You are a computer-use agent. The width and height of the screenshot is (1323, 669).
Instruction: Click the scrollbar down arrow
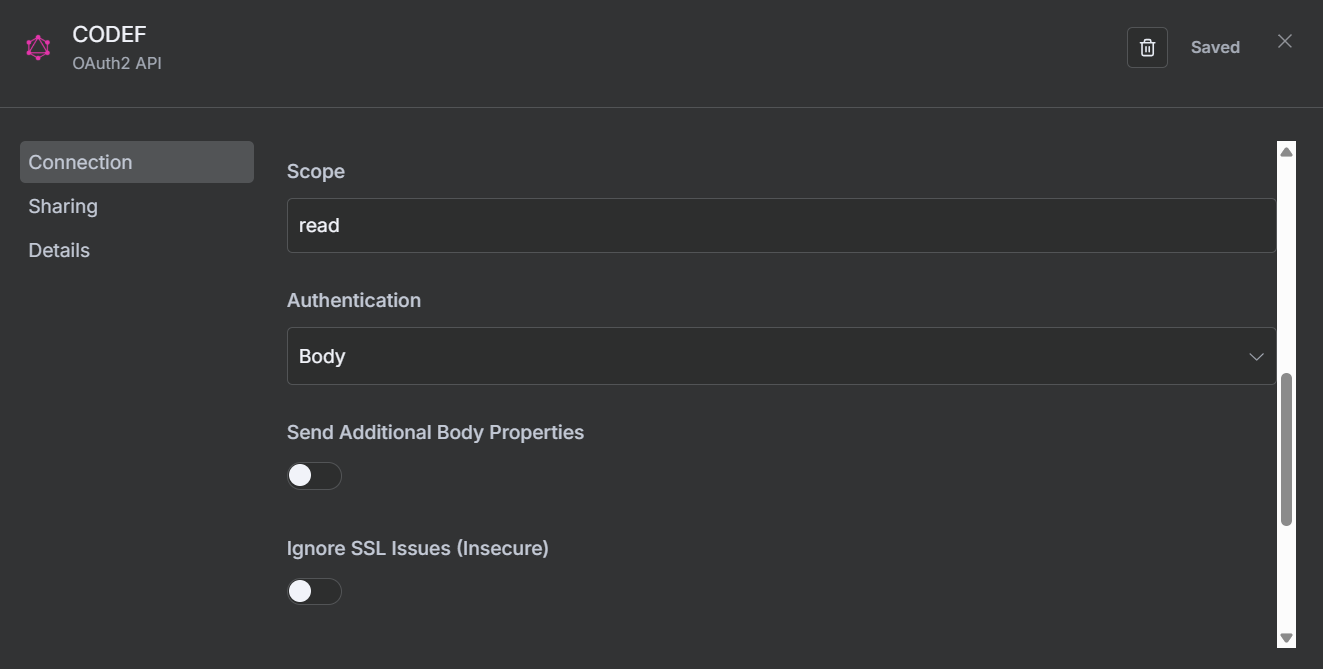coord(1286,638)
